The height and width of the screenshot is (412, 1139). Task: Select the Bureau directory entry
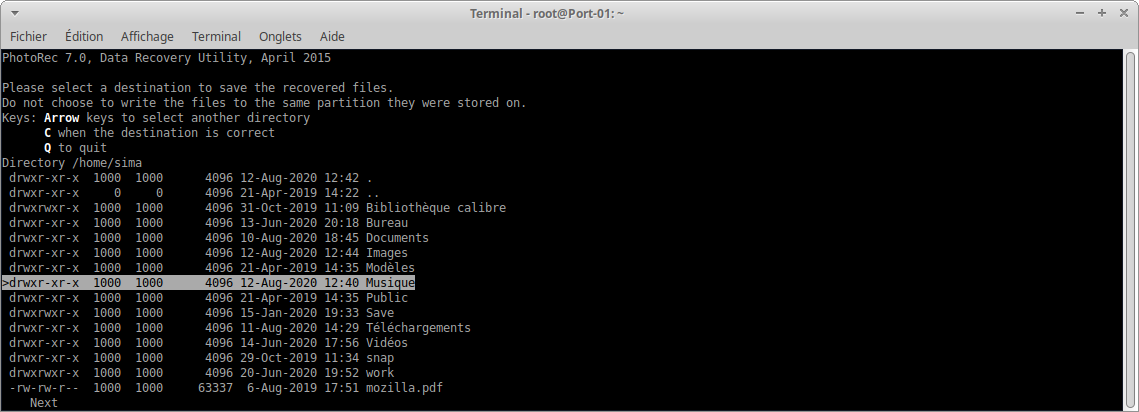386,223
